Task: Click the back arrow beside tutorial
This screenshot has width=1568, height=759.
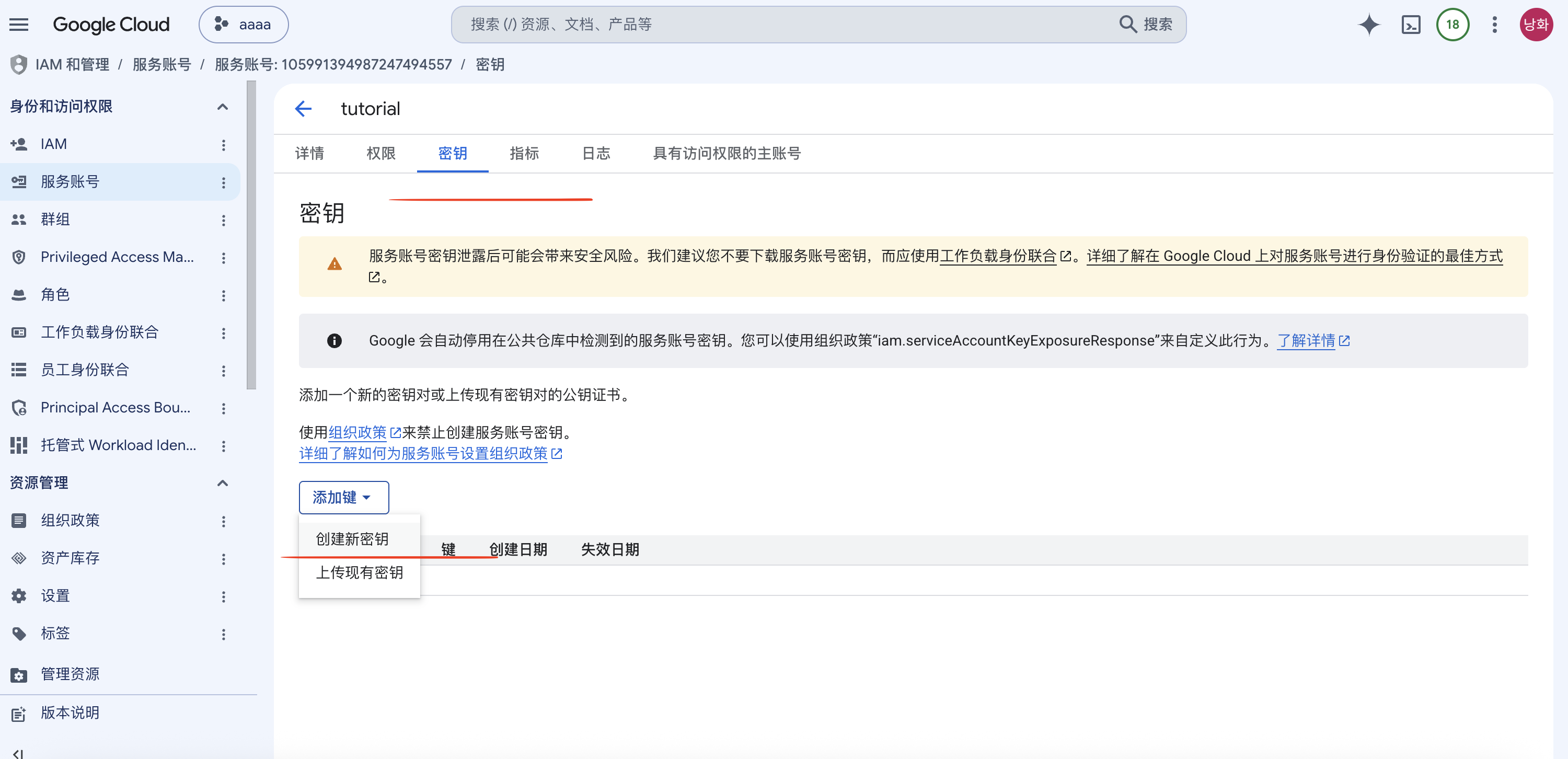Action: click(x=303, y=108)
